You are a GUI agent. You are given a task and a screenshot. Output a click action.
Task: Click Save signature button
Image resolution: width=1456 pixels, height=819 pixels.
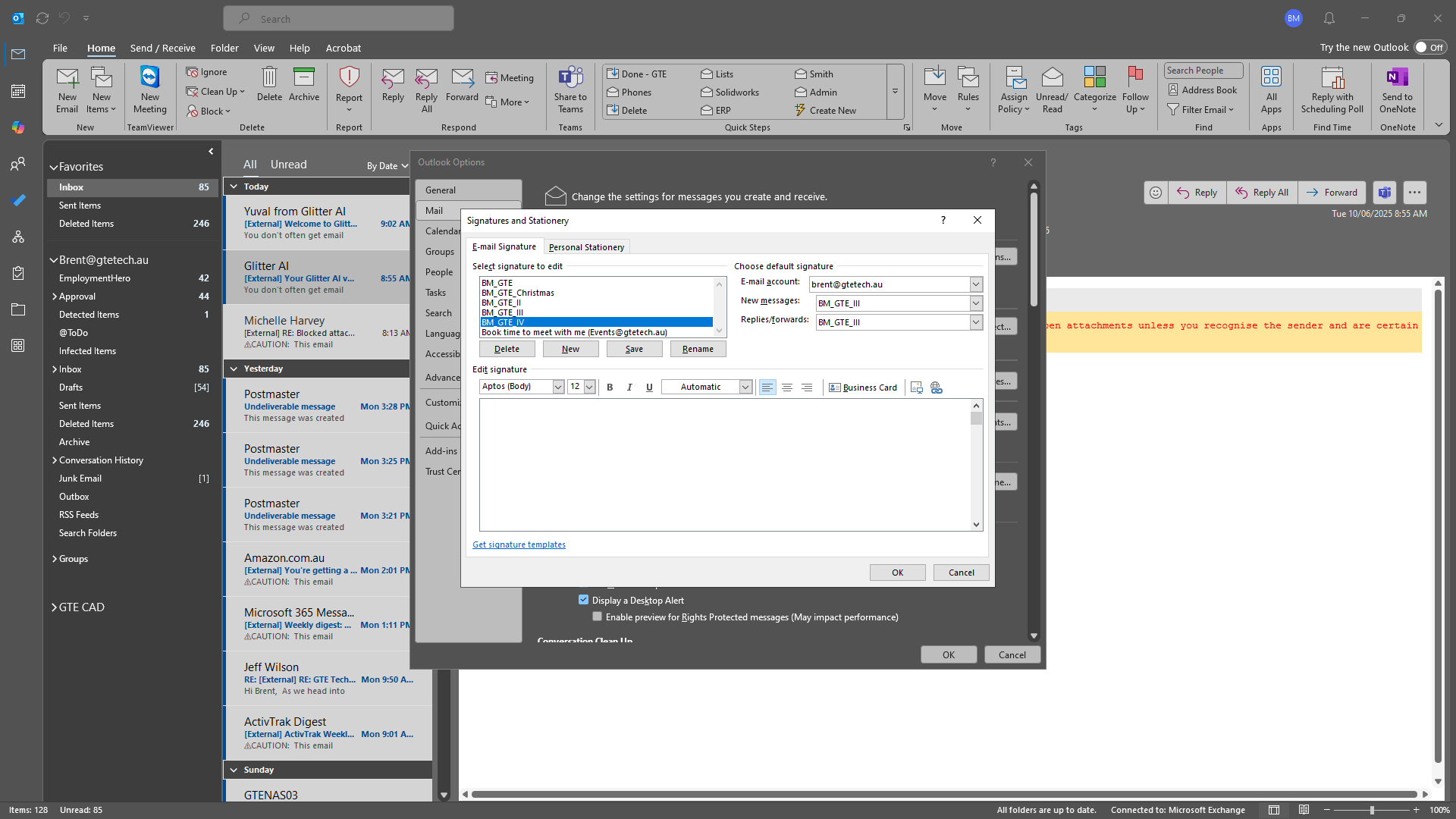(x=634, y=349)
